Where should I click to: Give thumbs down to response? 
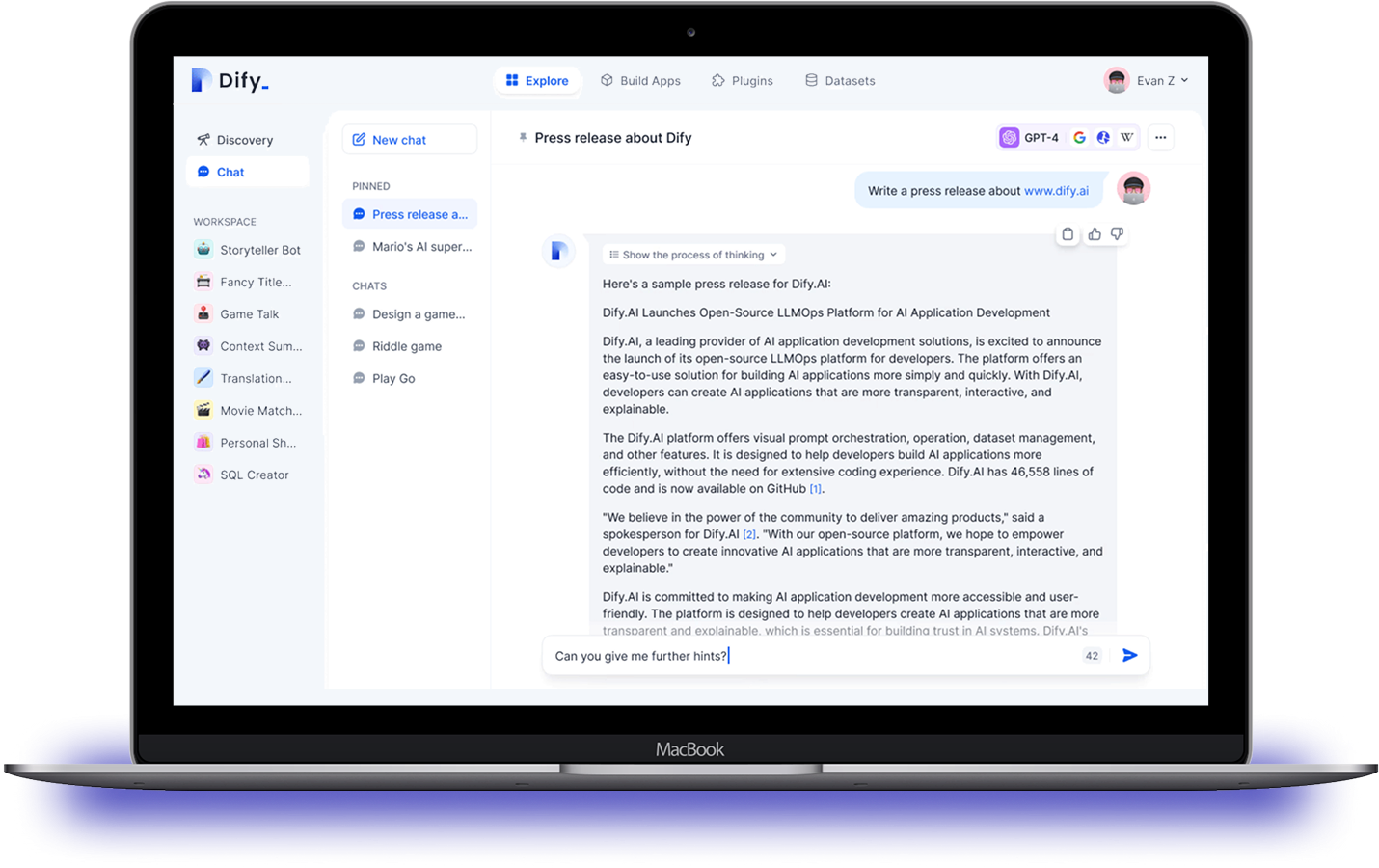coord(1118,234)
